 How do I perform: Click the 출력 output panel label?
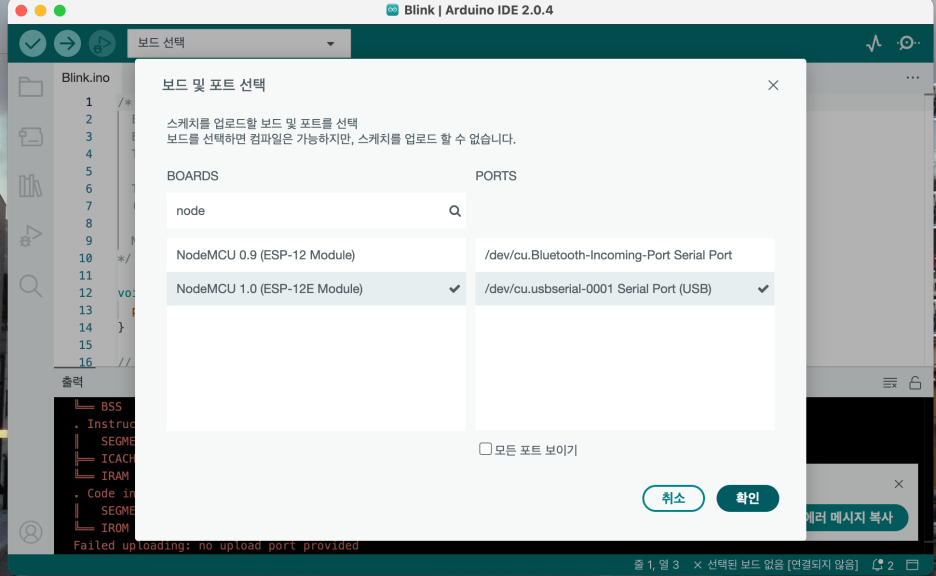click(72, 382)
